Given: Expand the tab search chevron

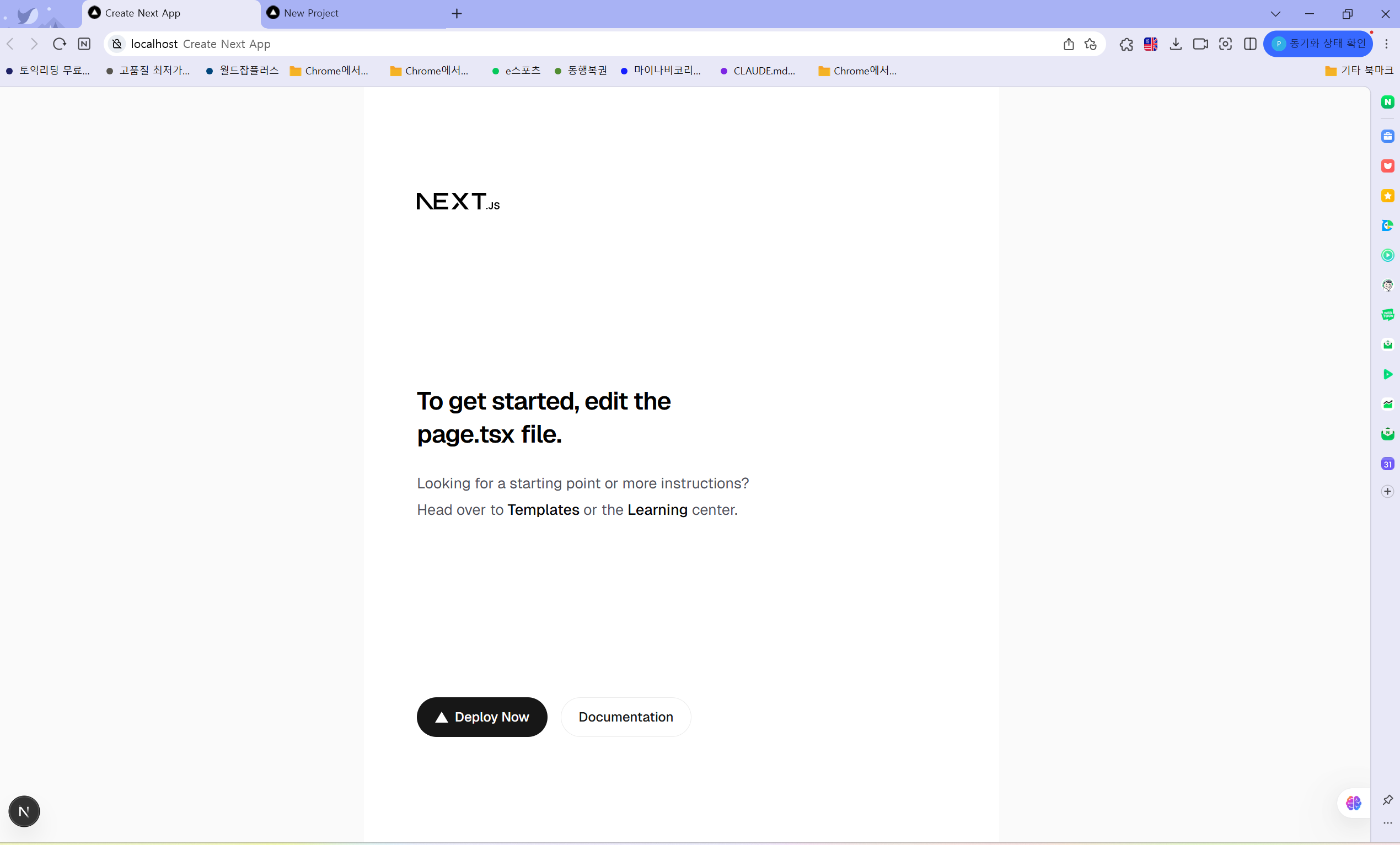Looking at the screenshot, I should click(x=1275, y=14).
